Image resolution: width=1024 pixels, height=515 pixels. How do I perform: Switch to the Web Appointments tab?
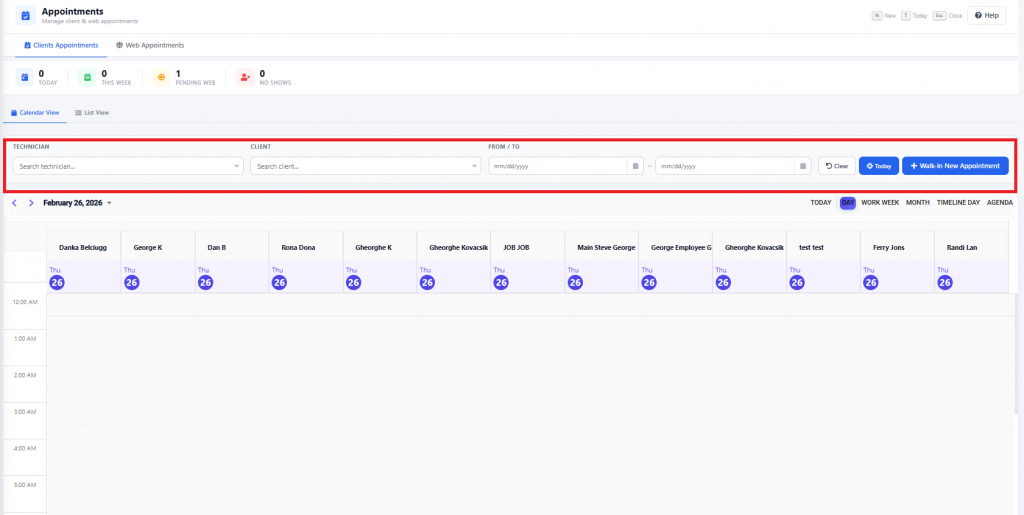150,45
